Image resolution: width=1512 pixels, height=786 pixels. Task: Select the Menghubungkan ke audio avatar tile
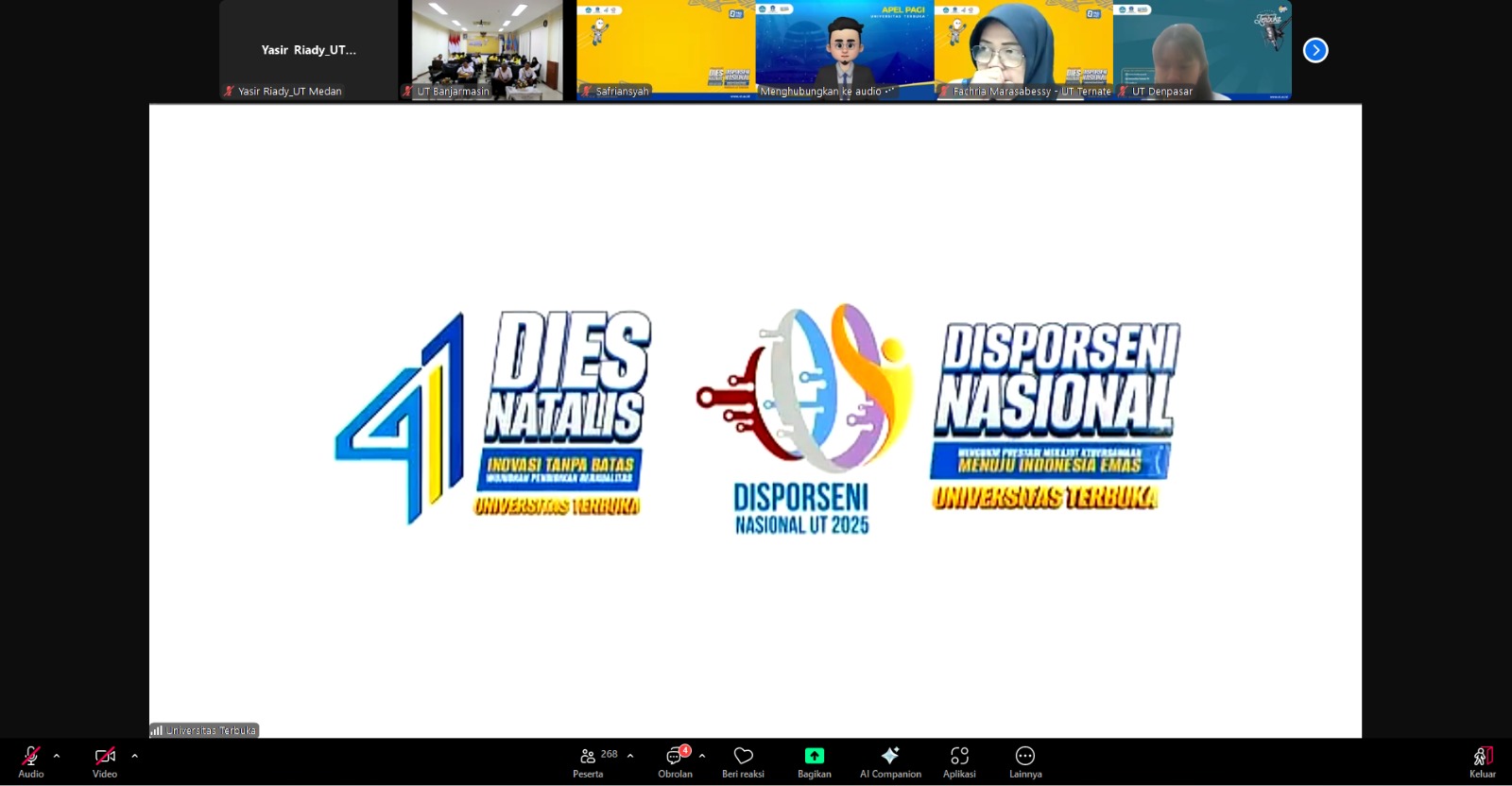tap(845, 50)
